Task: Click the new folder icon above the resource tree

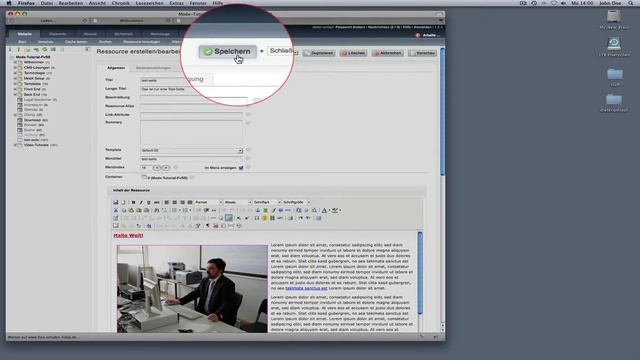Action: [x=27, y=49]
